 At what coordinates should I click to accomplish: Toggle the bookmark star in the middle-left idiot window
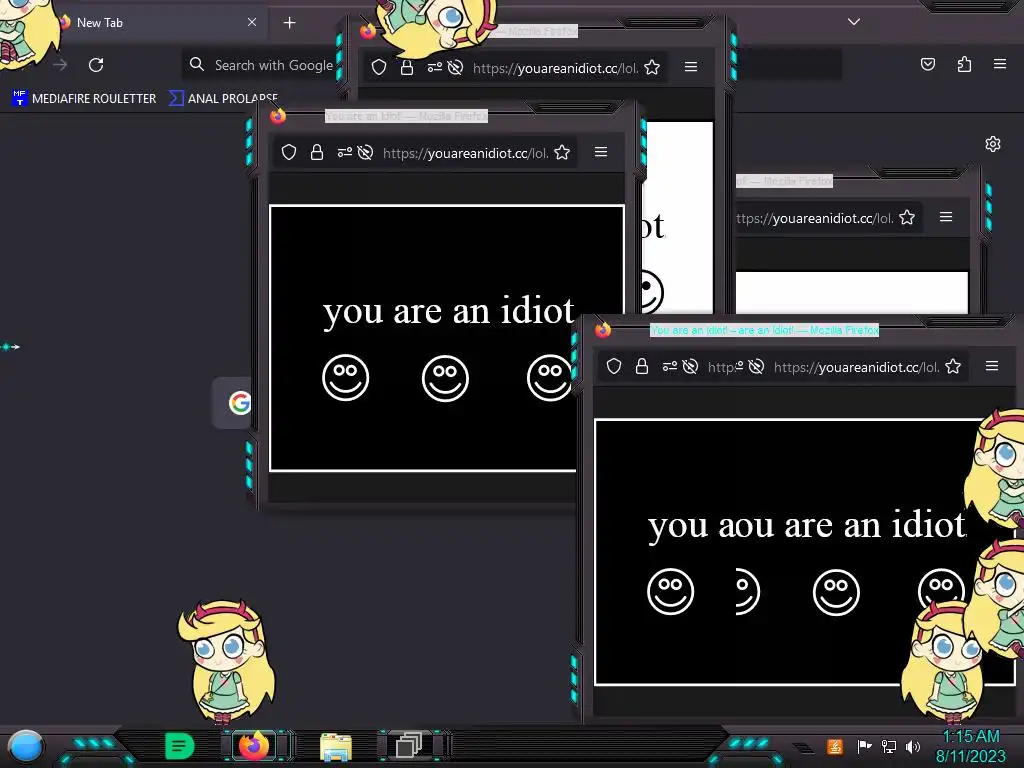tap(562, 152)
